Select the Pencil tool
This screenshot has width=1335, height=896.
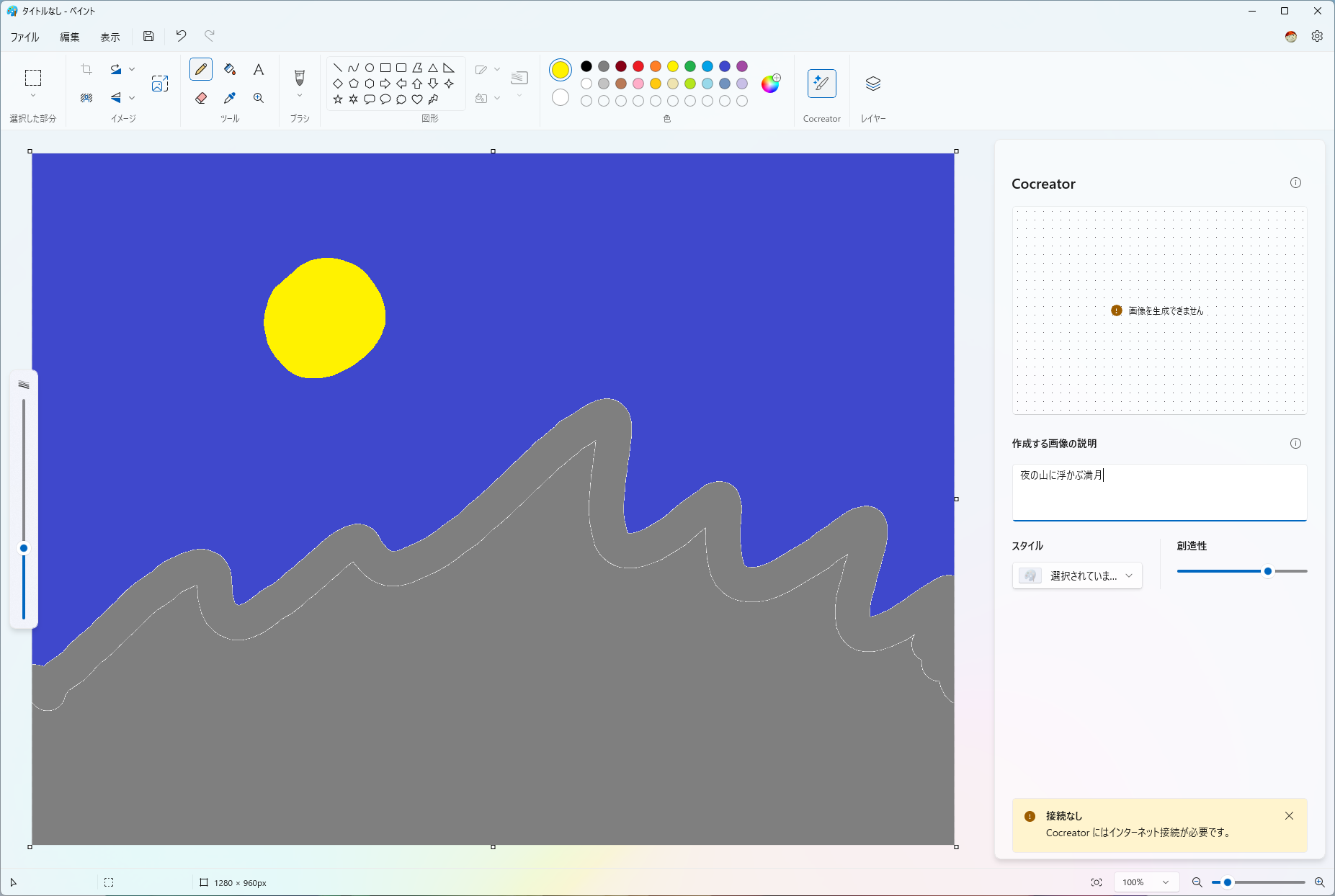[201, 69]
